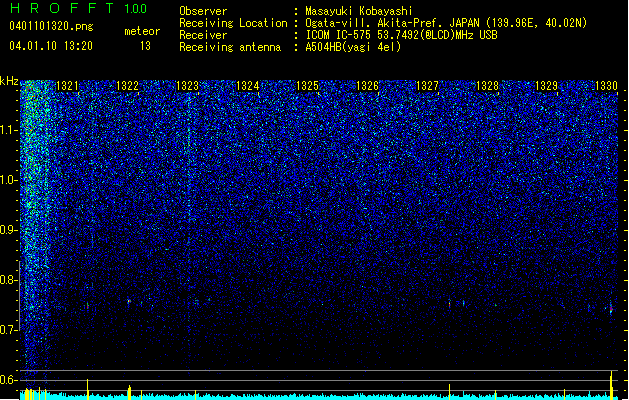Click the meteor count value 13

click(145, 46)
